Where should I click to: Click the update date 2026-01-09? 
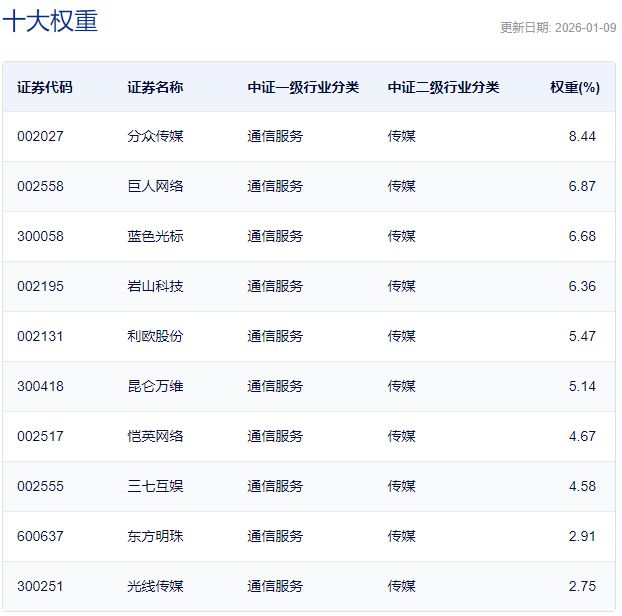tap(585, 28)
